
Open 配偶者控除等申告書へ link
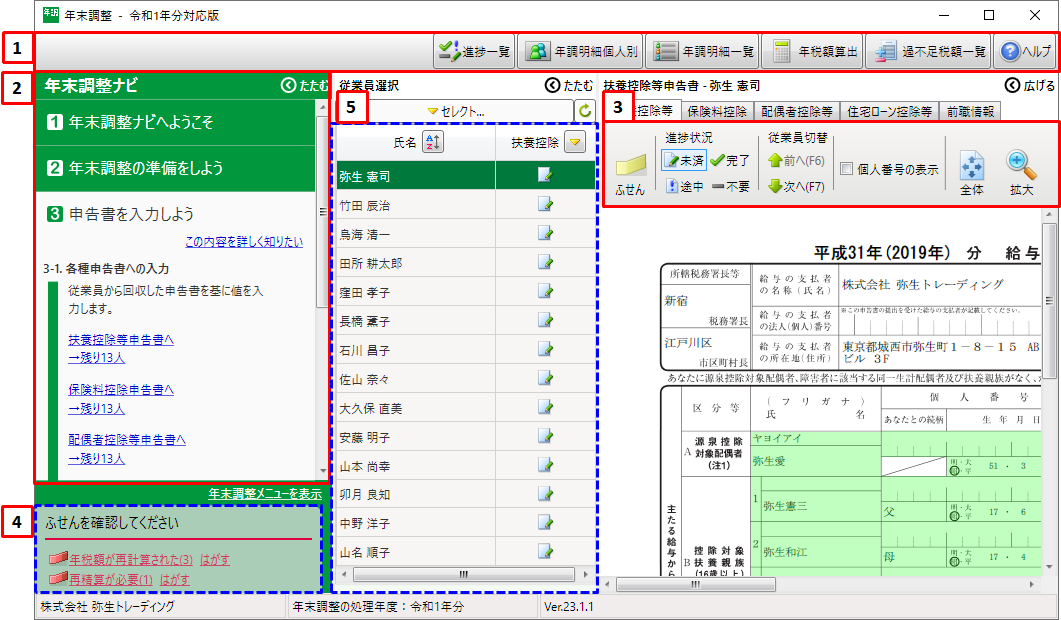click(x=127, y=440)
